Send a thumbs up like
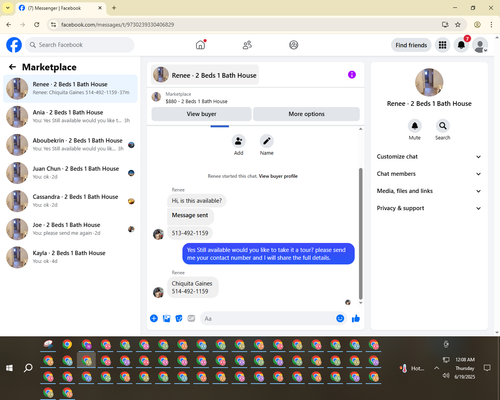Image resolution: width=500 pixels, height=400 pixels. click(x=356, y=318)
